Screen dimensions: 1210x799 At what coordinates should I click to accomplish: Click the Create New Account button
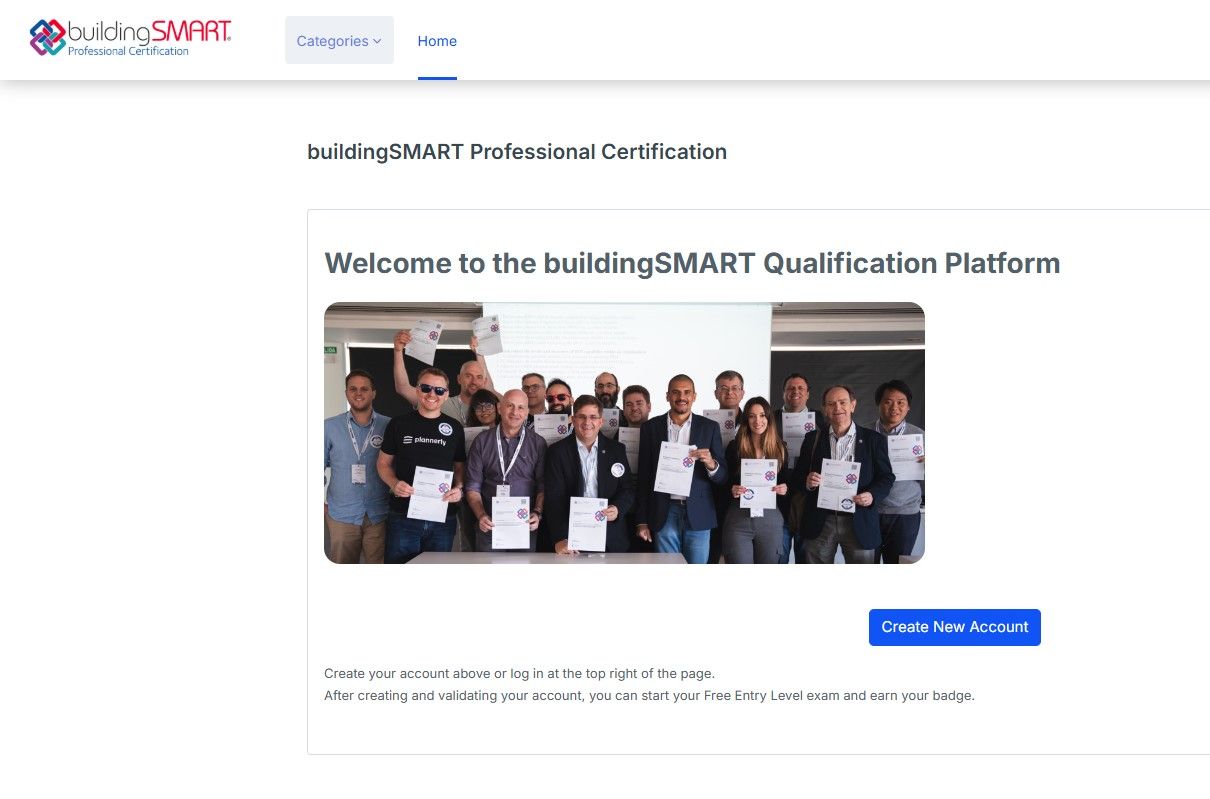click(x=955, y=627)
